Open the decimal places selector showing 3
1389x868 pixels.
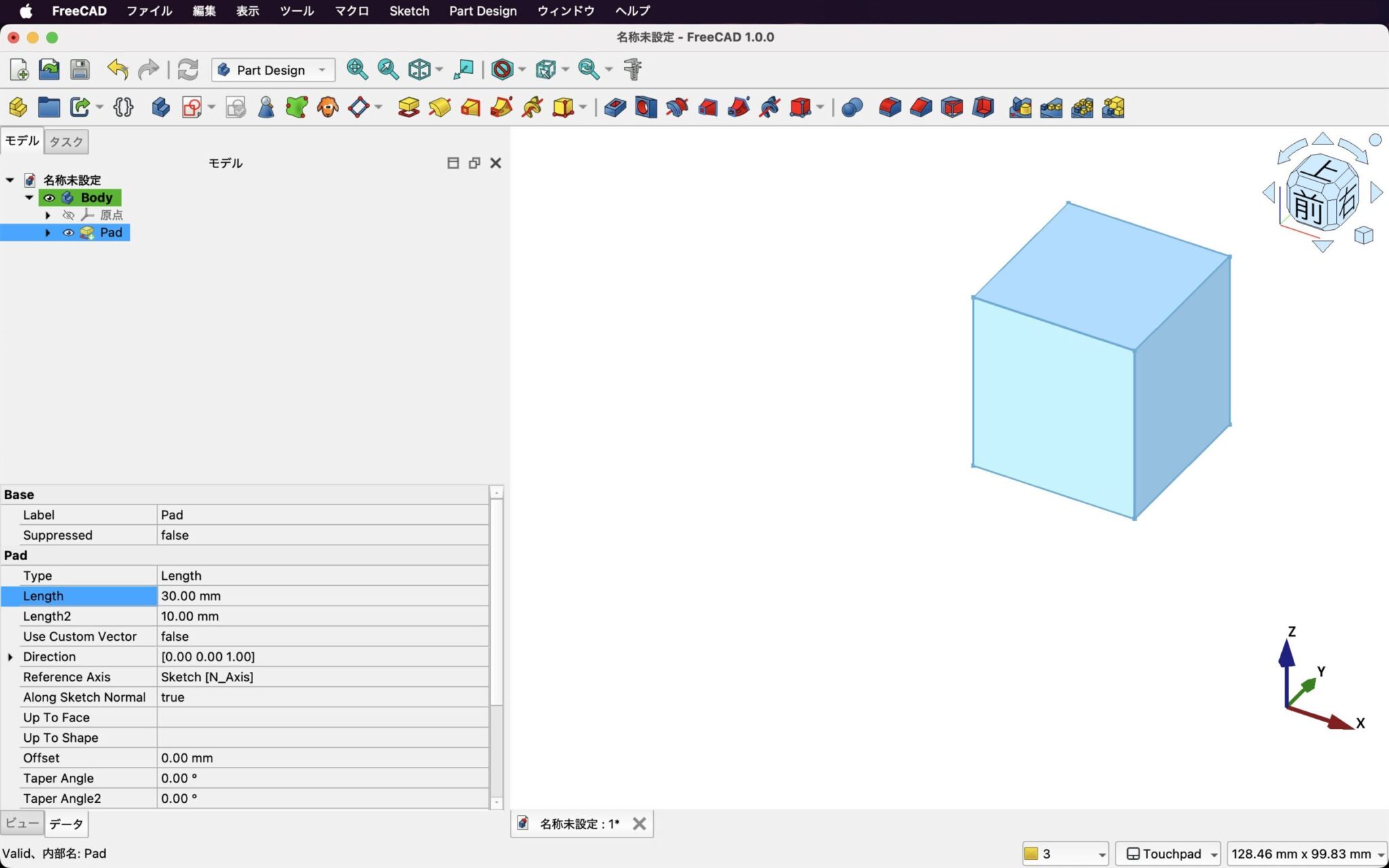(1064, 853)
